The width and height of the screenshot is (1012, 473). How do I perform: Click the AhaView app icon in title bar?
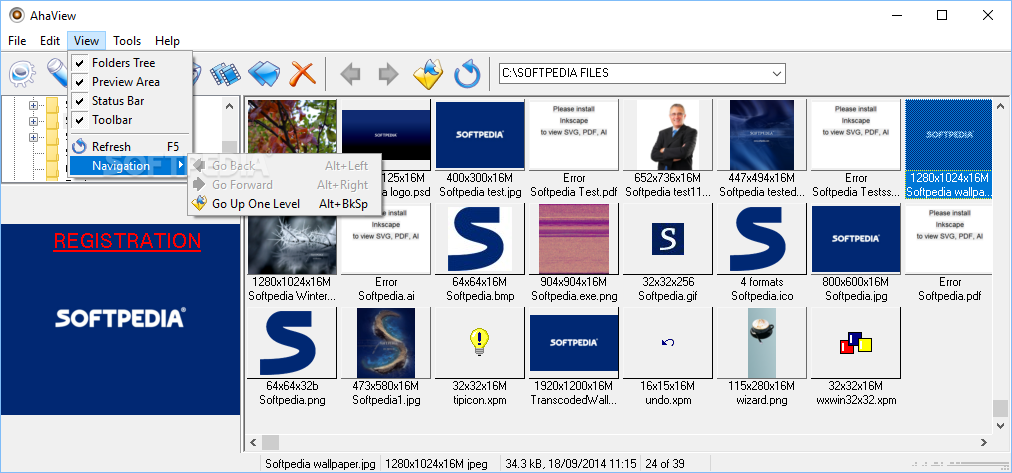tap(18, 15)
